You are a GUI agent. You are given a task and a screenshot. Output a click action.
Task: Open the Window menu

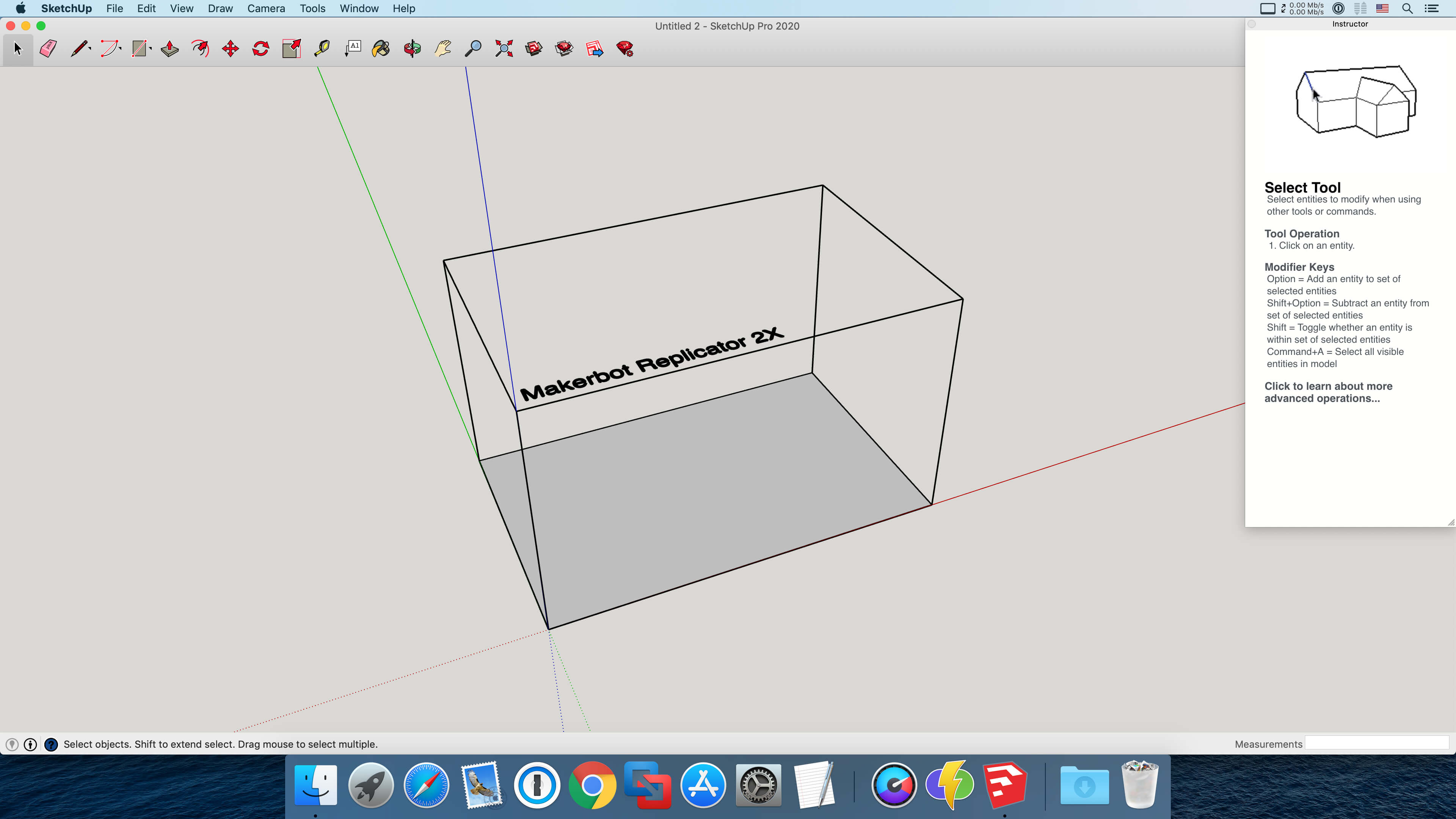pos(359,8)
